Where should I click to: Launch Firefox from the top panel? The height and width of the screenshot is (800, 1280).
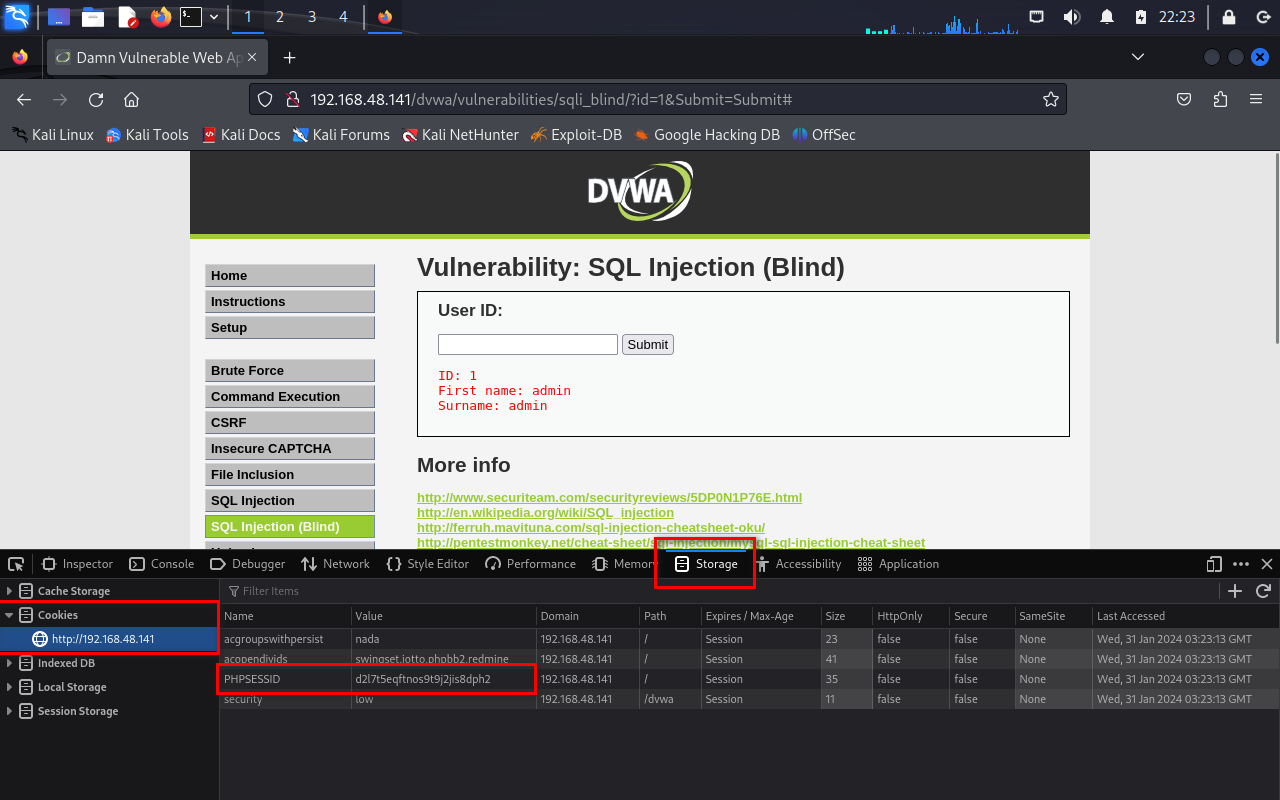point(160,17)
